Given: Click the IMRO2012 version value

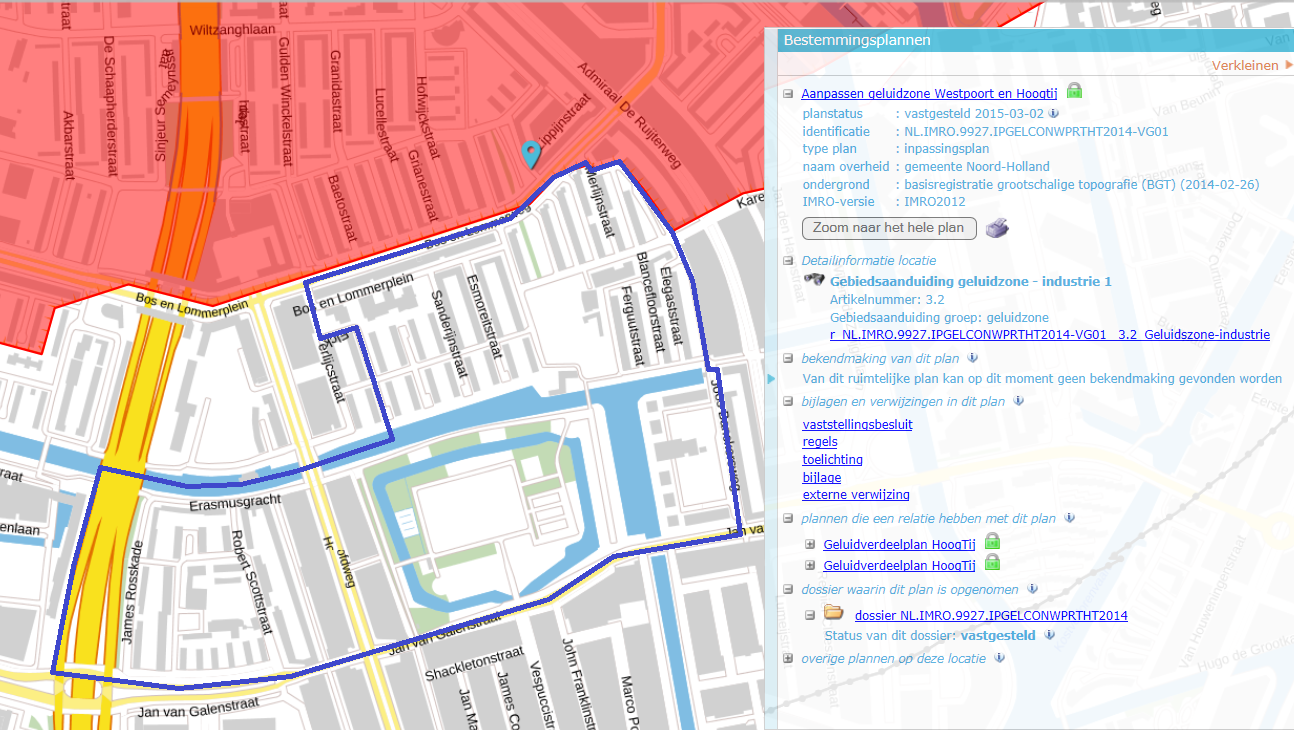Looking at the screenshot, I should 936,202.
